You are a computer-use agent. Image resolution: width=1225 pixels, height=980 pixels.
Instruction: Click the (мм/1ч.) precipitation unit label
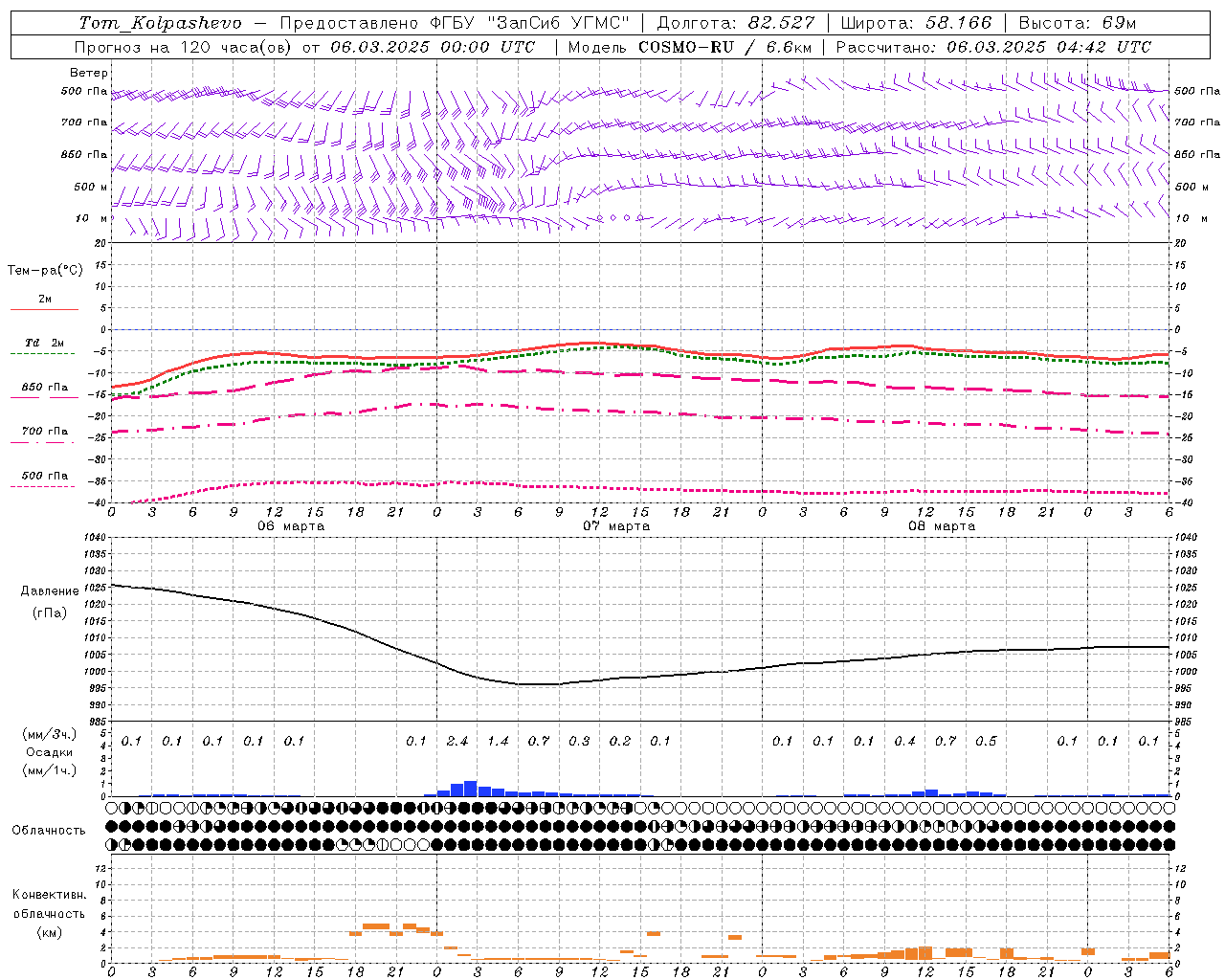coord(48,770)
